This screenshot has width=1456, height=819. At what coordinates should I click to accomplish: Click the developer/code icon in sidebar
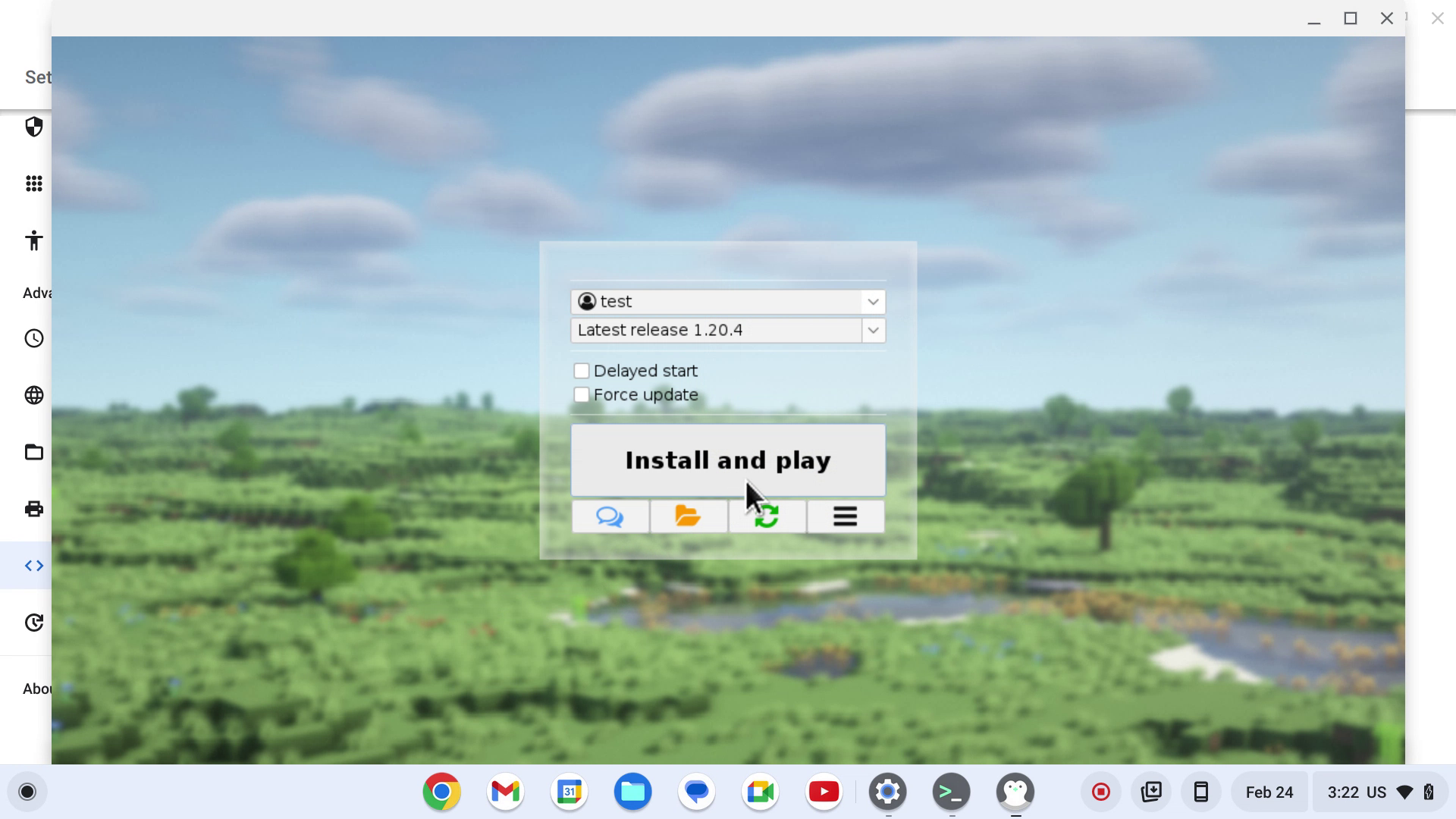[x=33, y=565]
